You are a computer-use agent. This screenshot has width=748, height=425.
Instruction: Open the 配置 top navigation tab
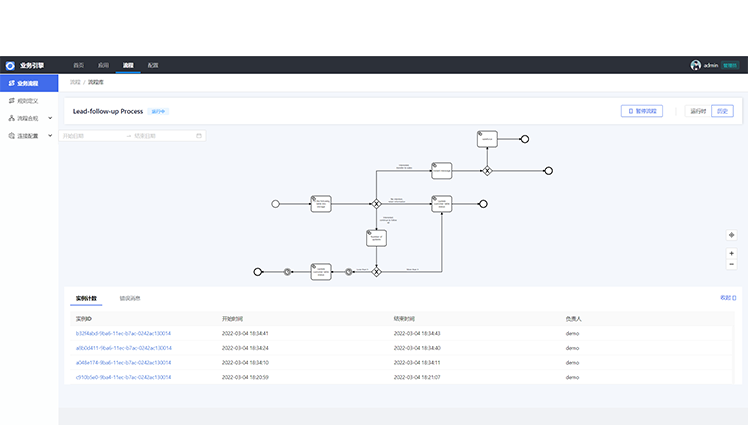pos(153,65)
